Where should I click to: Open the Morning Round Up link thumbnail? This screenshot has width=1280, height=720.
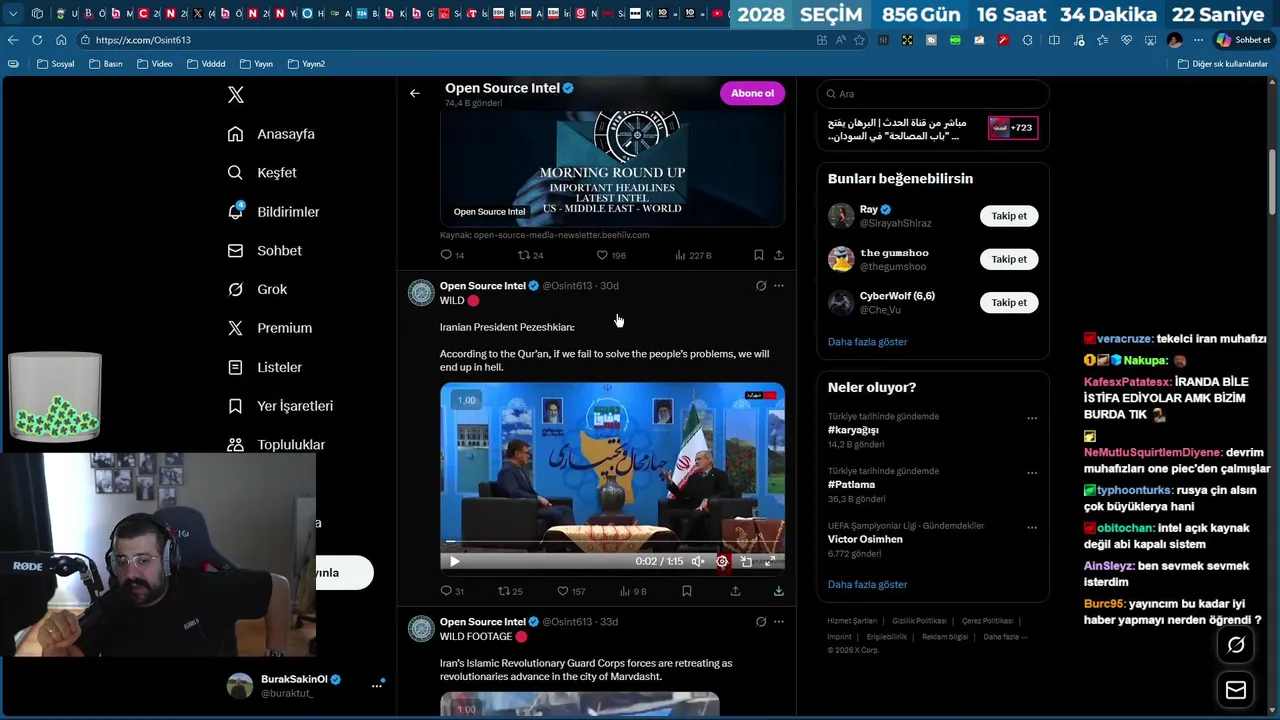[612, 170]
